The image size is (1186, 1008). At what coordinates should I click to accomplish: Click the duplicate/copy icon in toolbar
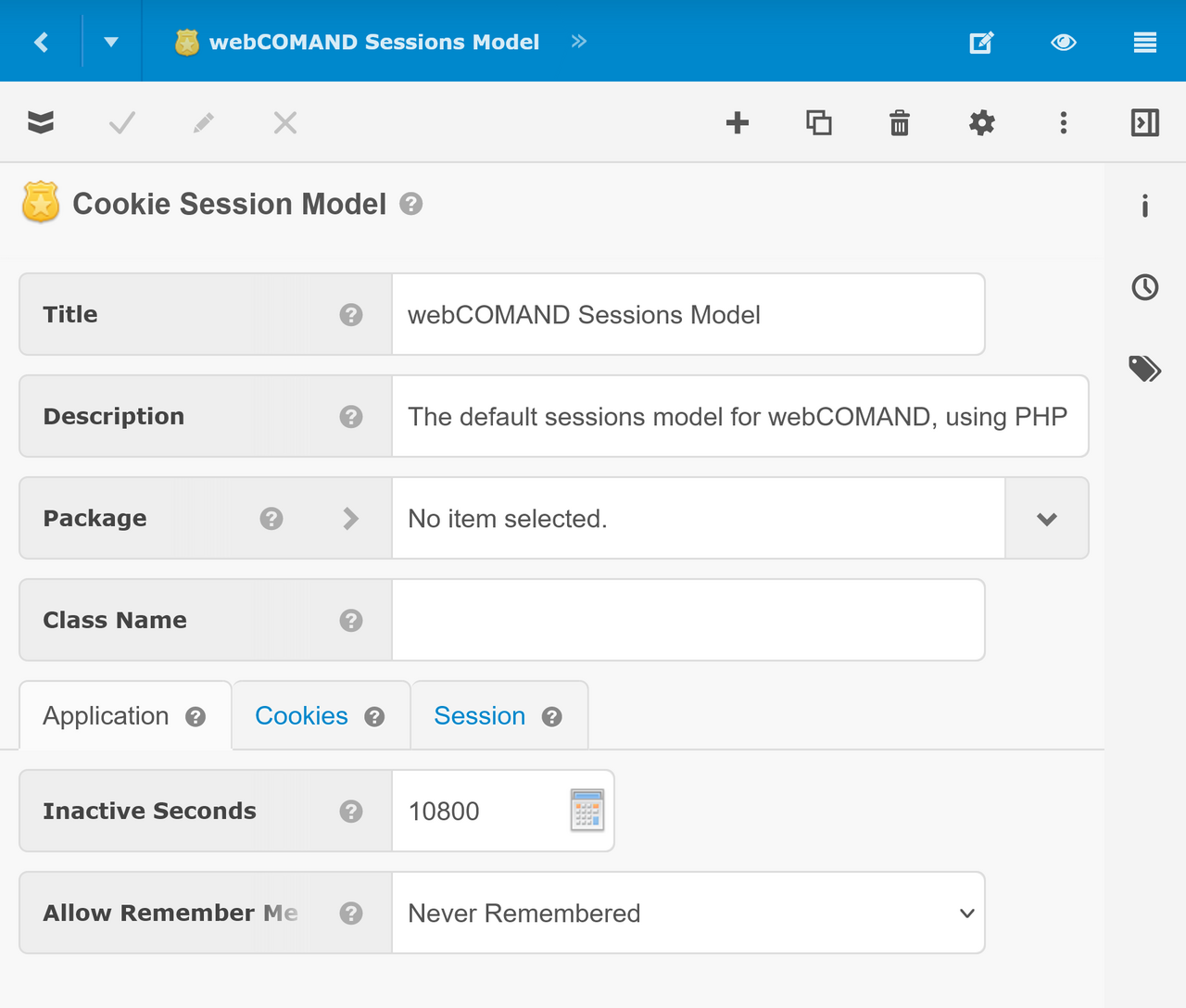point(818,122)
